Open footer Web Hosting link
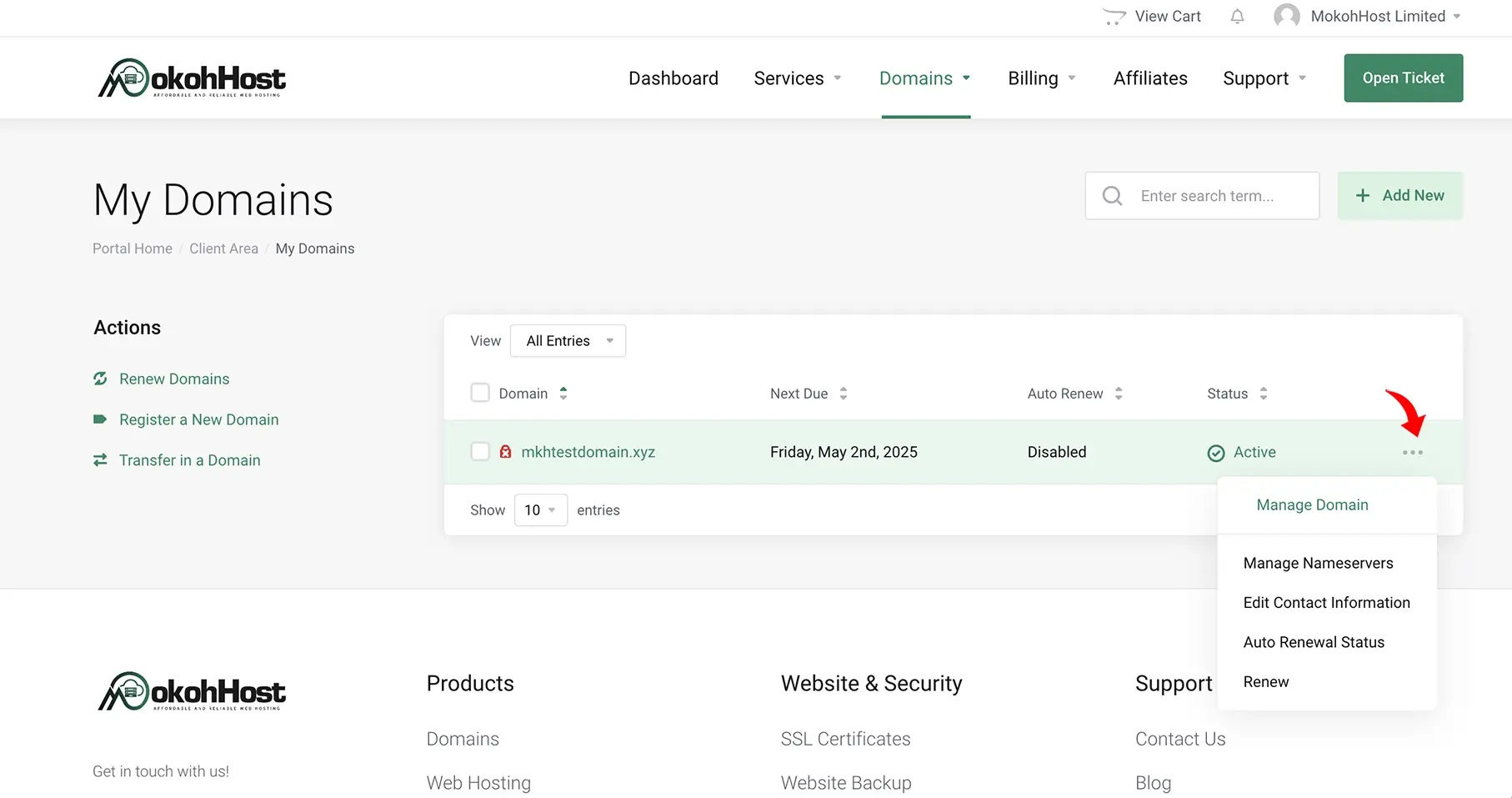 click(478, 783)
